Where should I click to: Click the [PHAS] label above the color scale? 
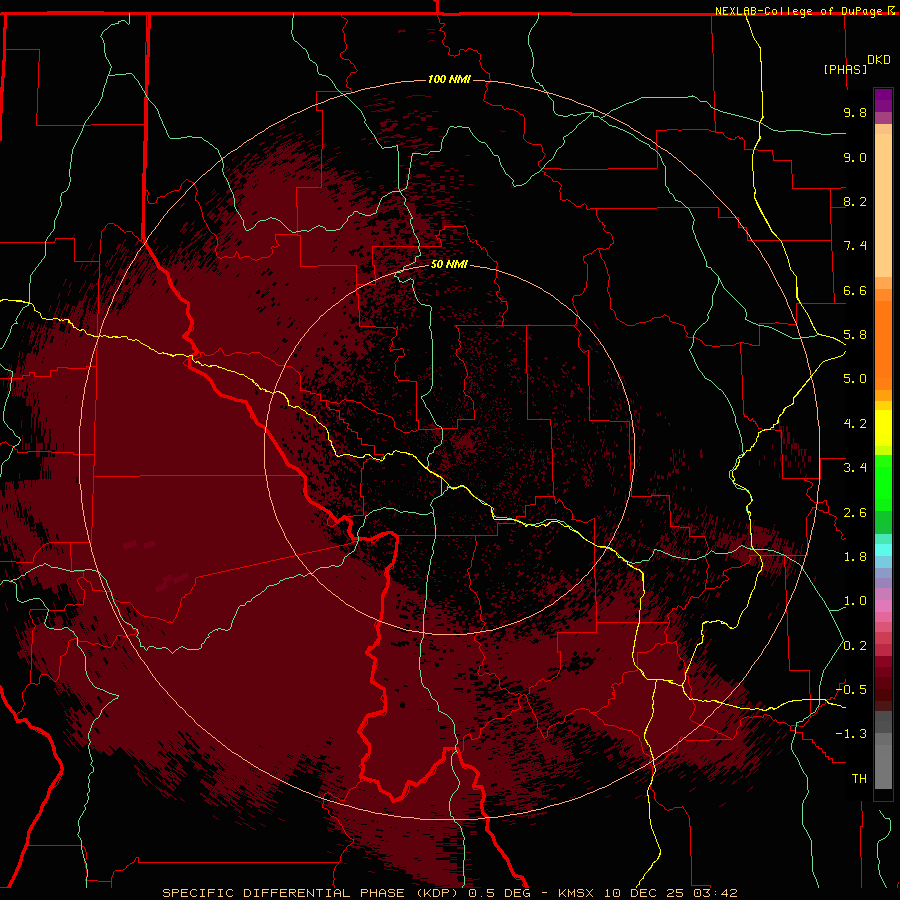click(845, 69)
